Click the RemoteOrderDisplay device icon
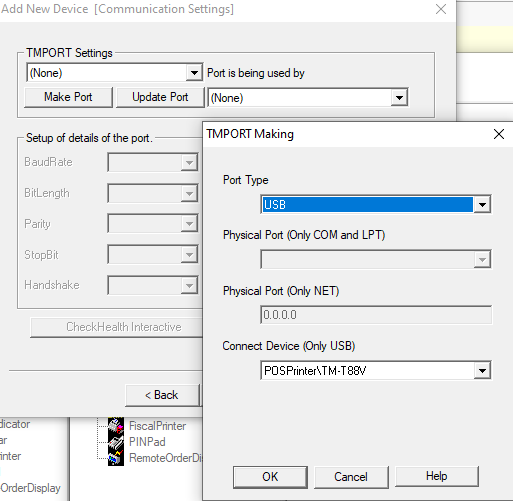 pyautogui.click(x=116, y=458)
